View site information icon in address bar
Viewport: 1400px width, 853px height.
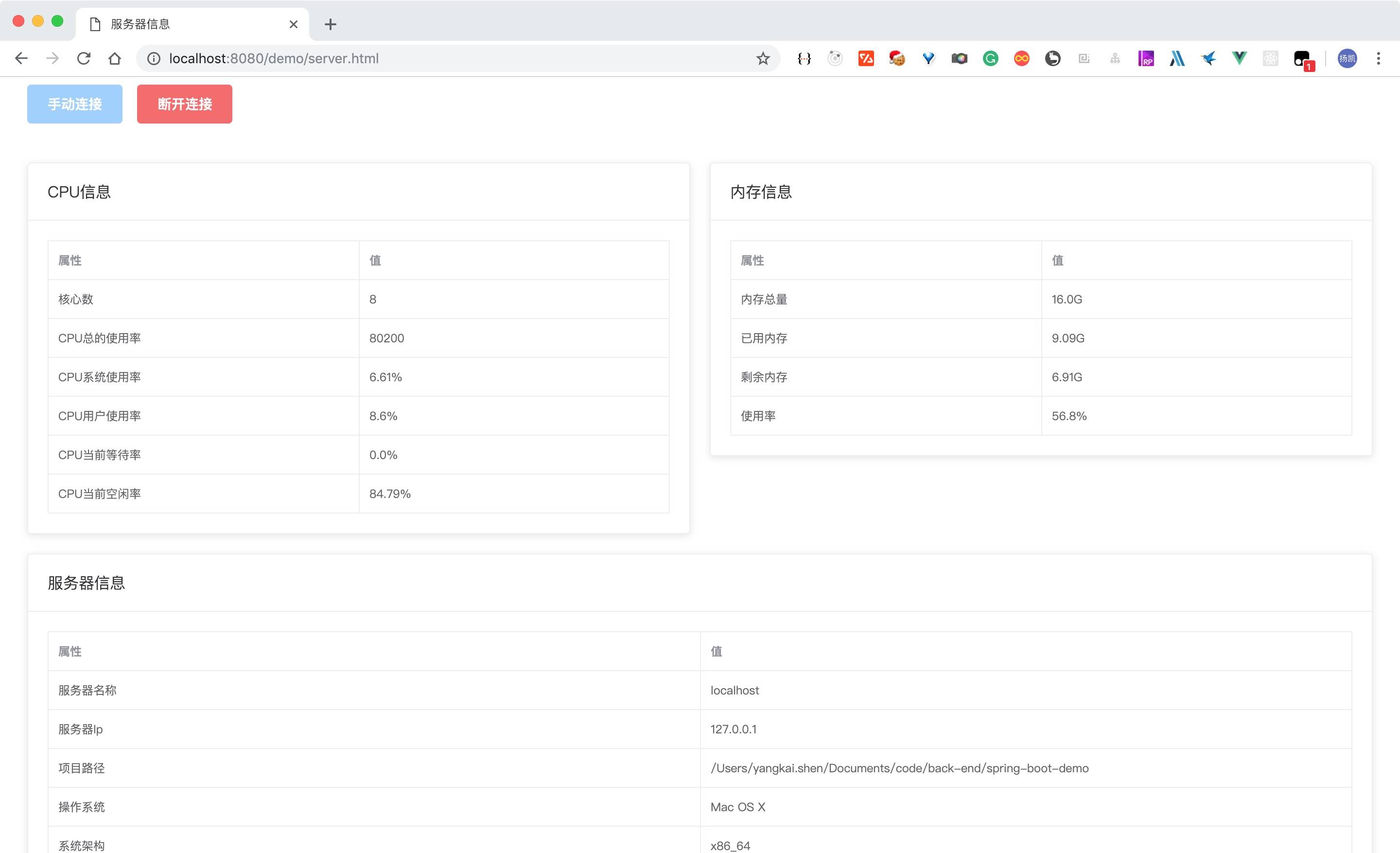154,58
